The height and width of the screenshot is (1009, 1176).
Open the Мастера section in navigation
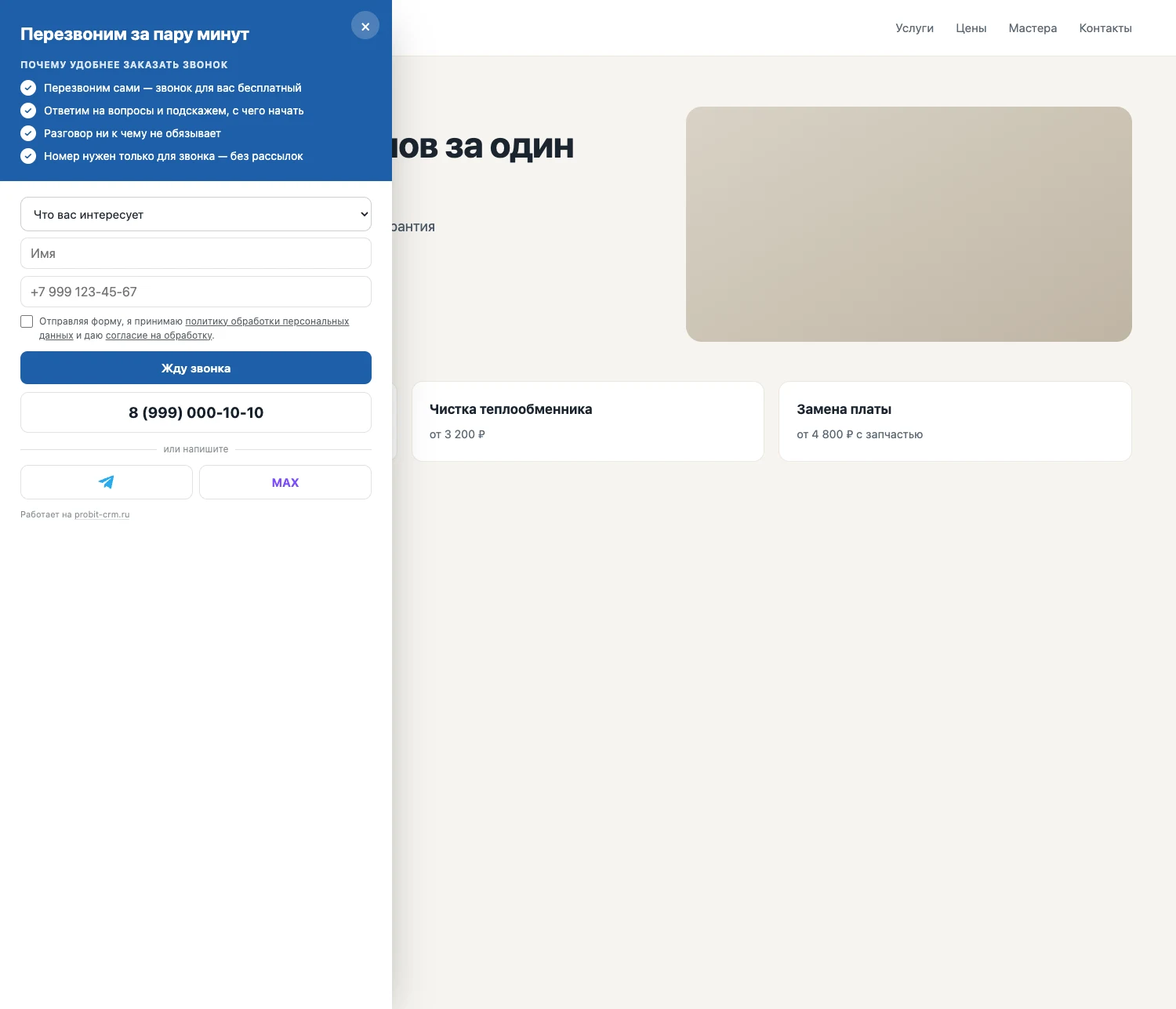pyautogui.click(x=1033, y=28)
